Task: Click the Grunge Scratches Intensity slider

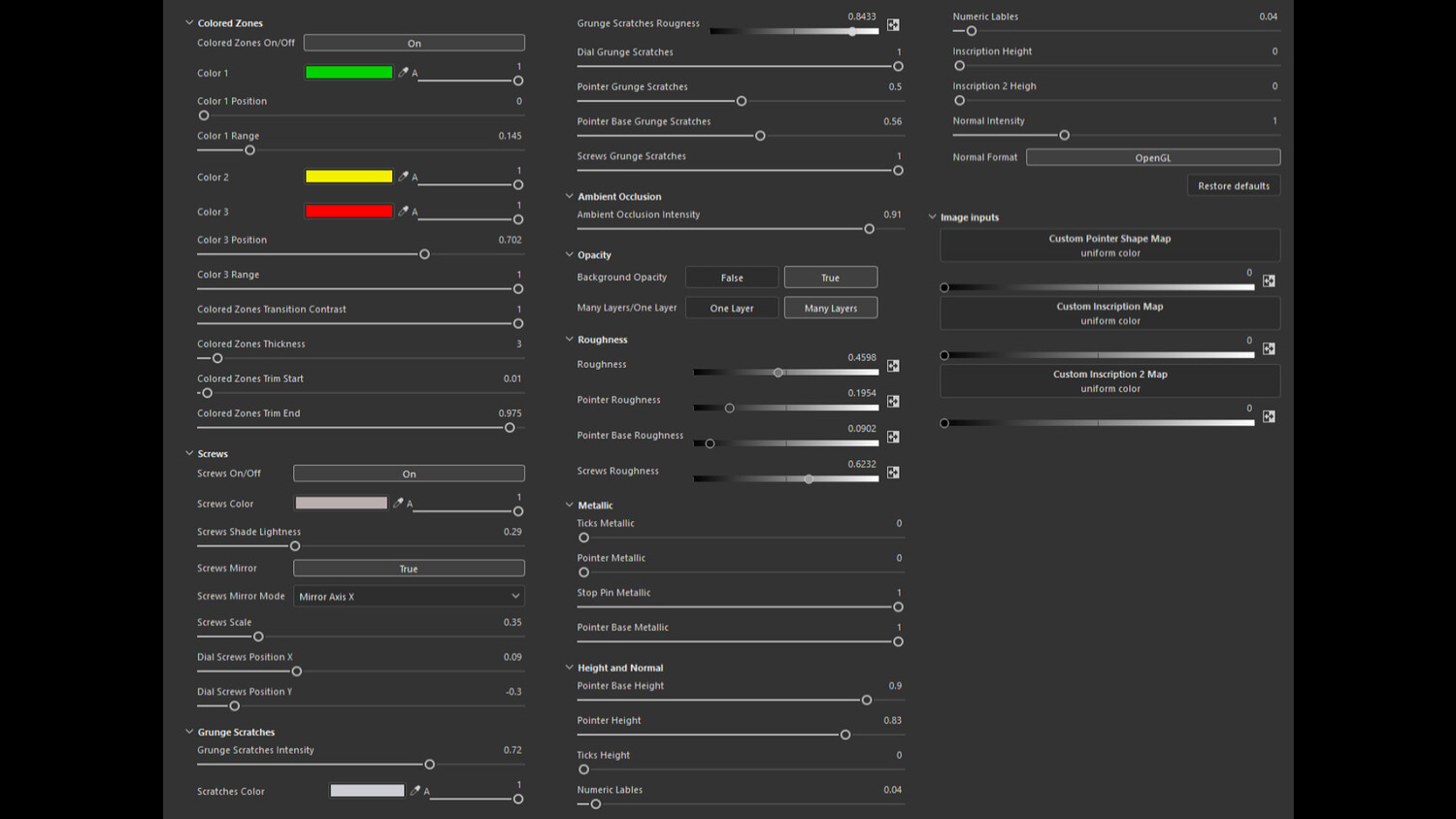Action: [361, 765]
